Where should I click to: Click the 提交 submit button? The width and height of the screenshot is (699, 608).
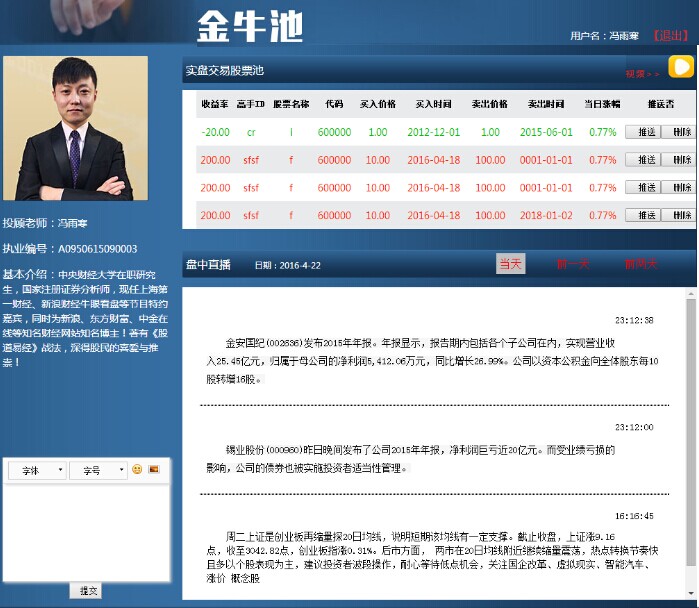click(86, 591)
